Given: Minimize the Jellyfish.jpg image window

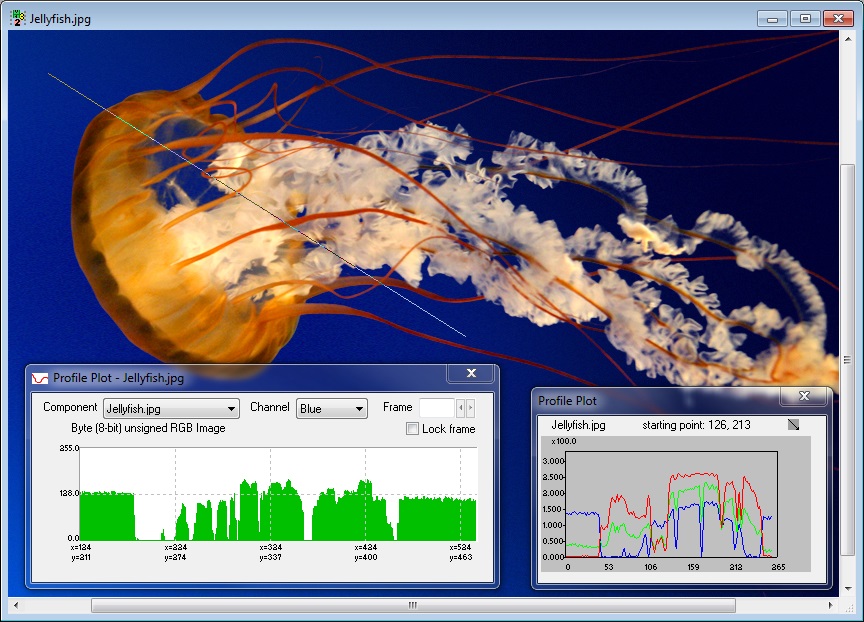Looking at the screenshot, I should tap(772, 18).
